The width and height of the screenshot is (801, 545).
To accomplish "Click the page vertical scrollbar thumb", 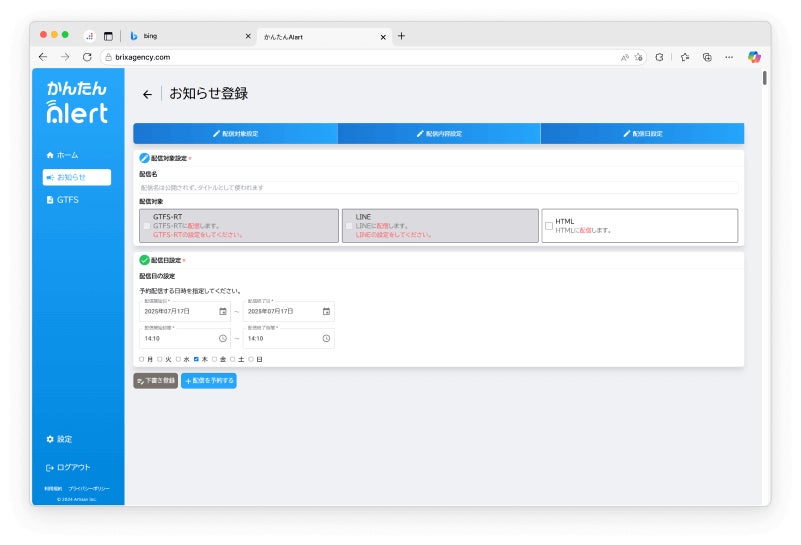I will click(x=764, y=78).
